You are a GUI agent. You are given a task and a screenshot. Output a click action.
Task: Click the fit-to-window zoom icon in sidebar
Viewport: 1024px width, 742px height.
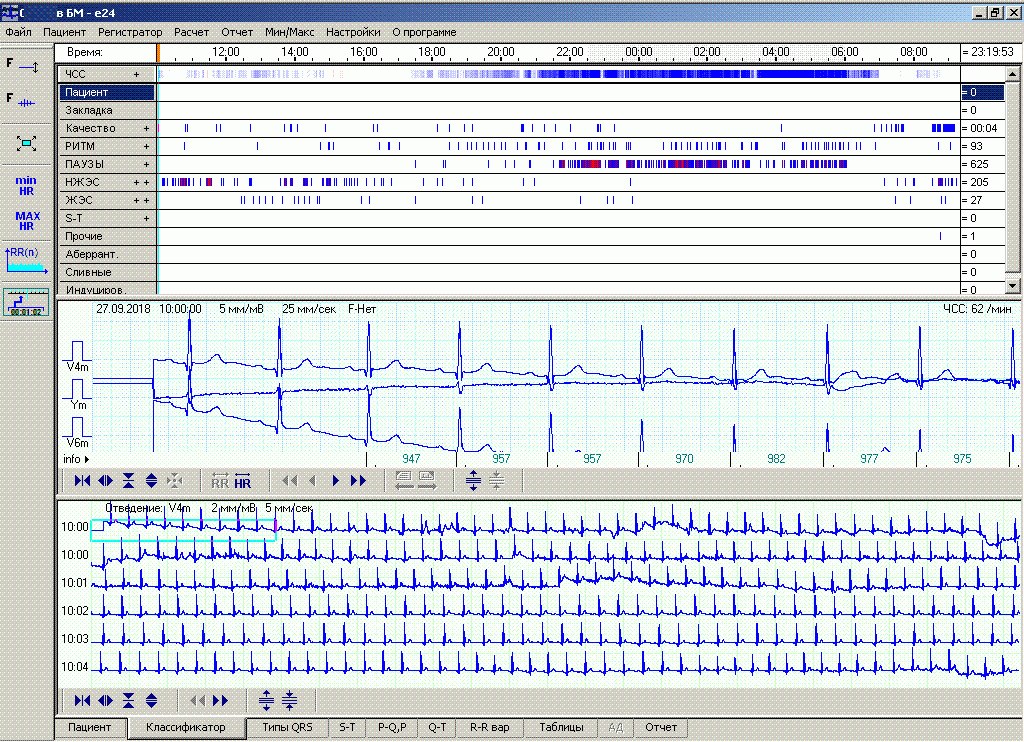[x=26, y=143]
